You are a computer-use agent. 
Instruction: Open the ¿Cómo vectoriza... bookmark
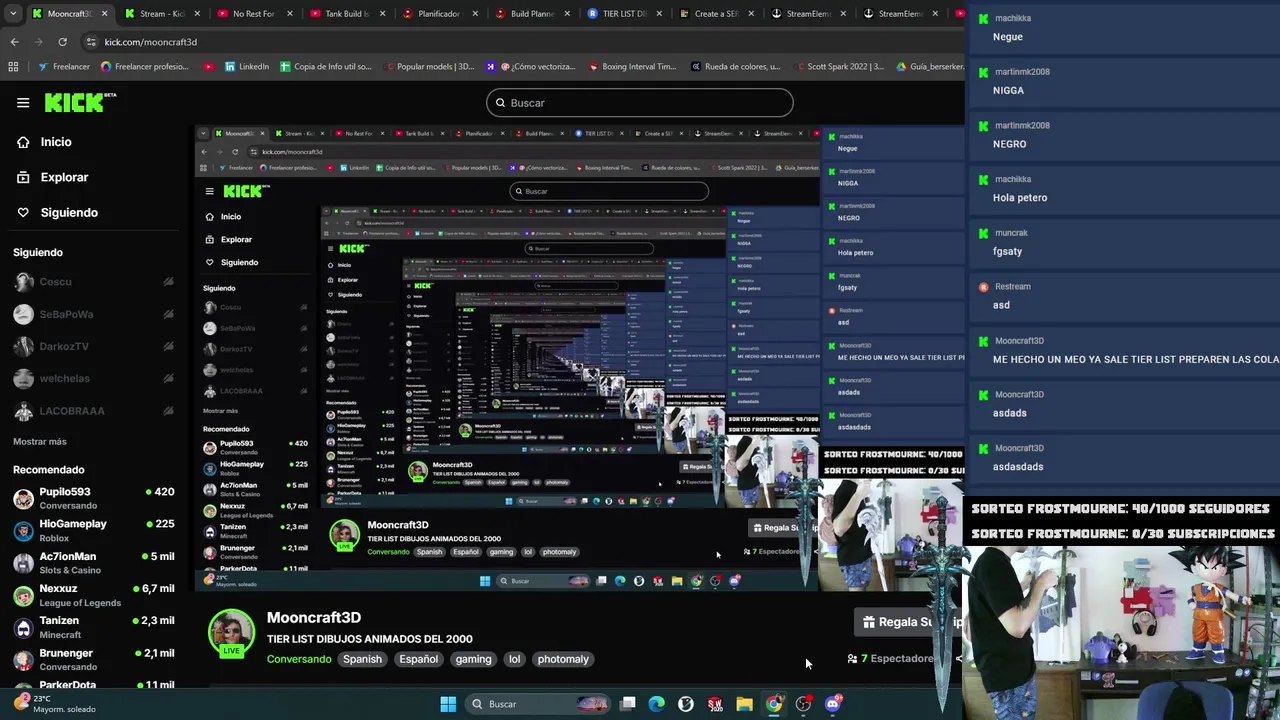click(530, 67)
